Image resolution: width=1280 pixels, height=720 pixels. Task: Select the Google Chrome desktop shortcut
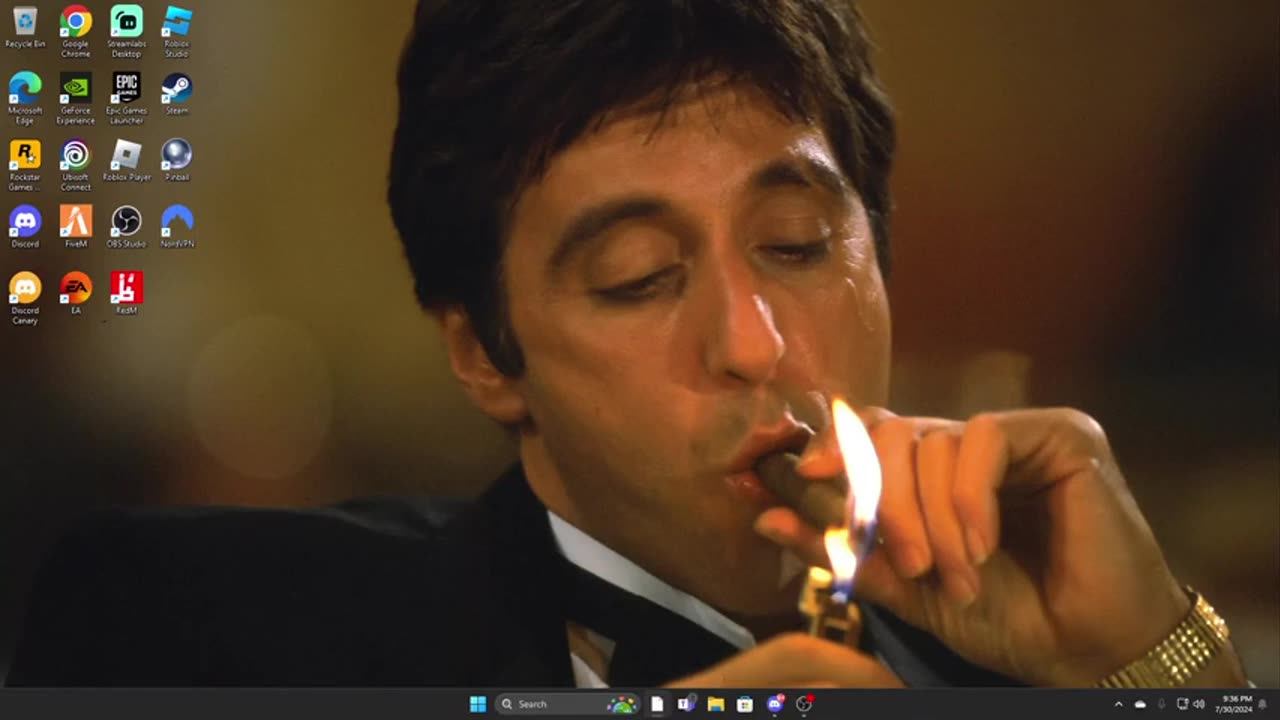(76, 31)
